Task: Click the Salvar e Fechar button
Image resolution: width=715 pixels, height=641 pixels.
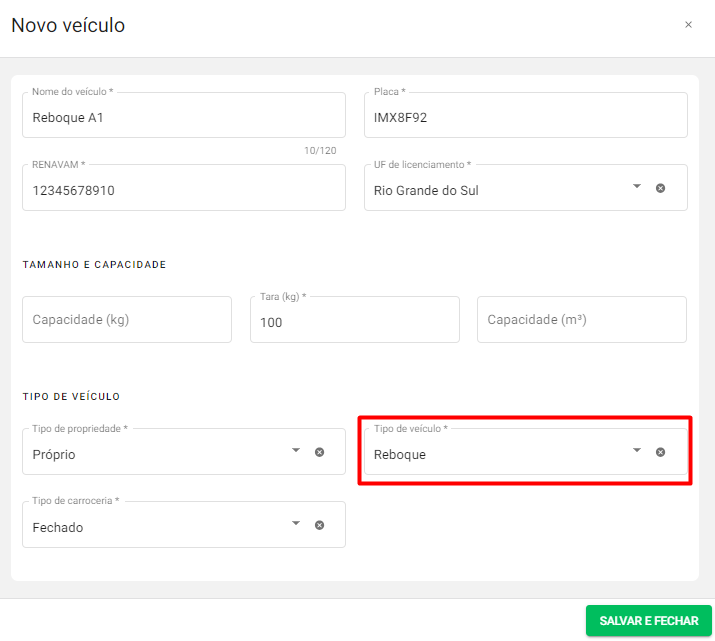Action: coord(648,621)
